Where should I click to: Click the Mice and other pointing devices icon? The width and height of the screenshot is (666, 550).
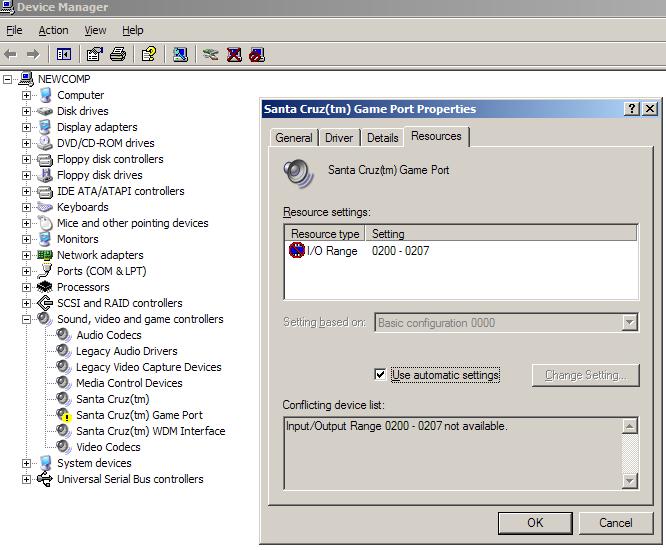pyautogui.click(x=45, y=223)
